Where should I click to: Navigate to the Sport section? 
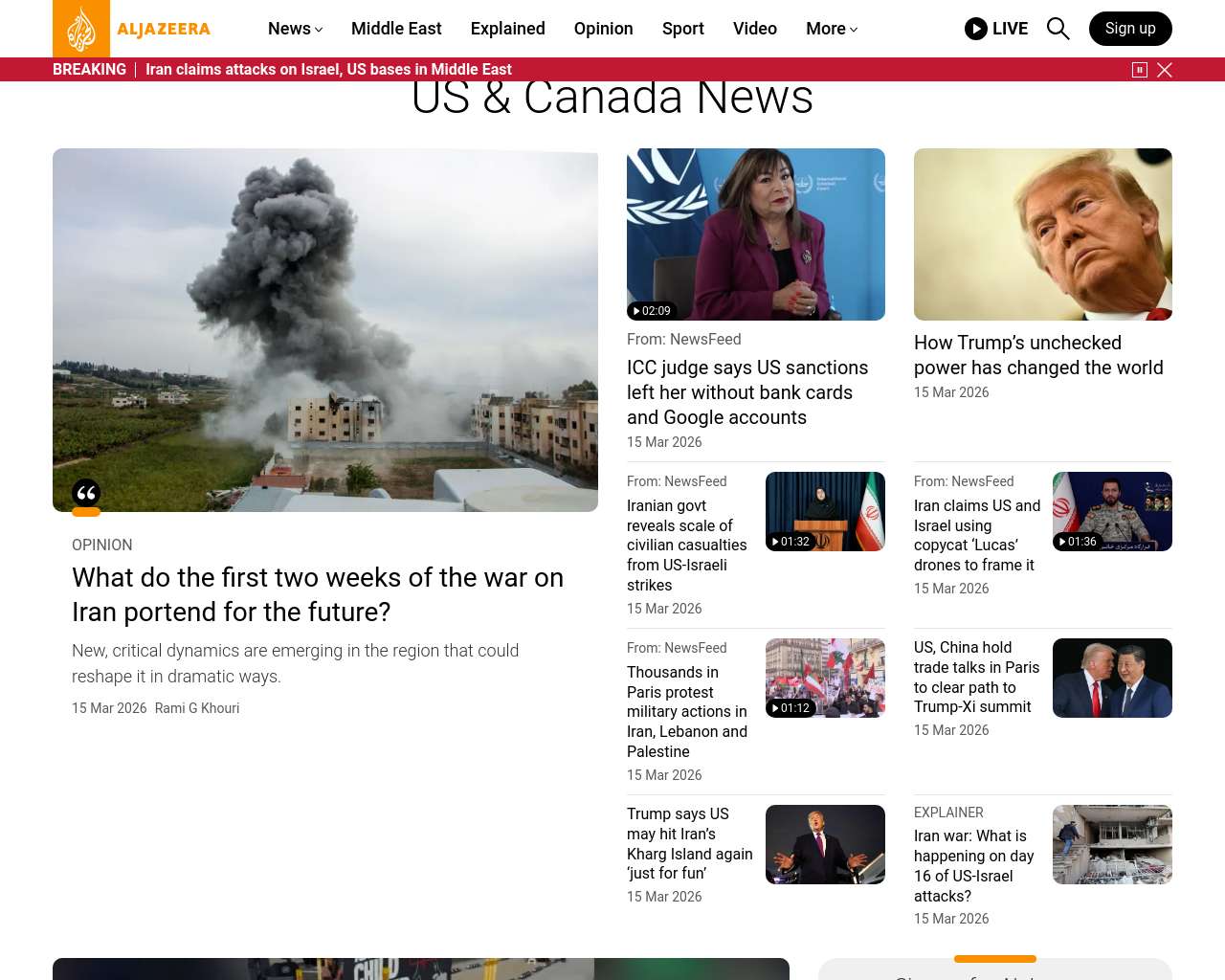pos(683,29)
